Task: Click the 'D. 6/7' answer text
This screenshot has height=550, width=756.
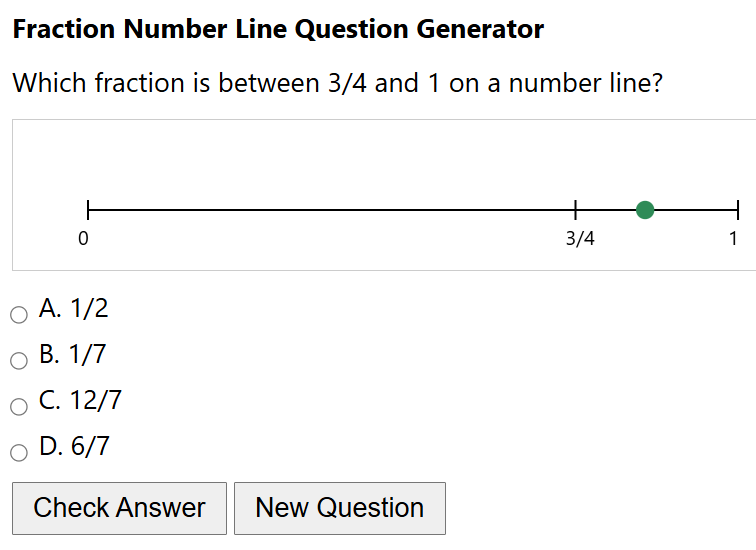Action: pos(75,447)
